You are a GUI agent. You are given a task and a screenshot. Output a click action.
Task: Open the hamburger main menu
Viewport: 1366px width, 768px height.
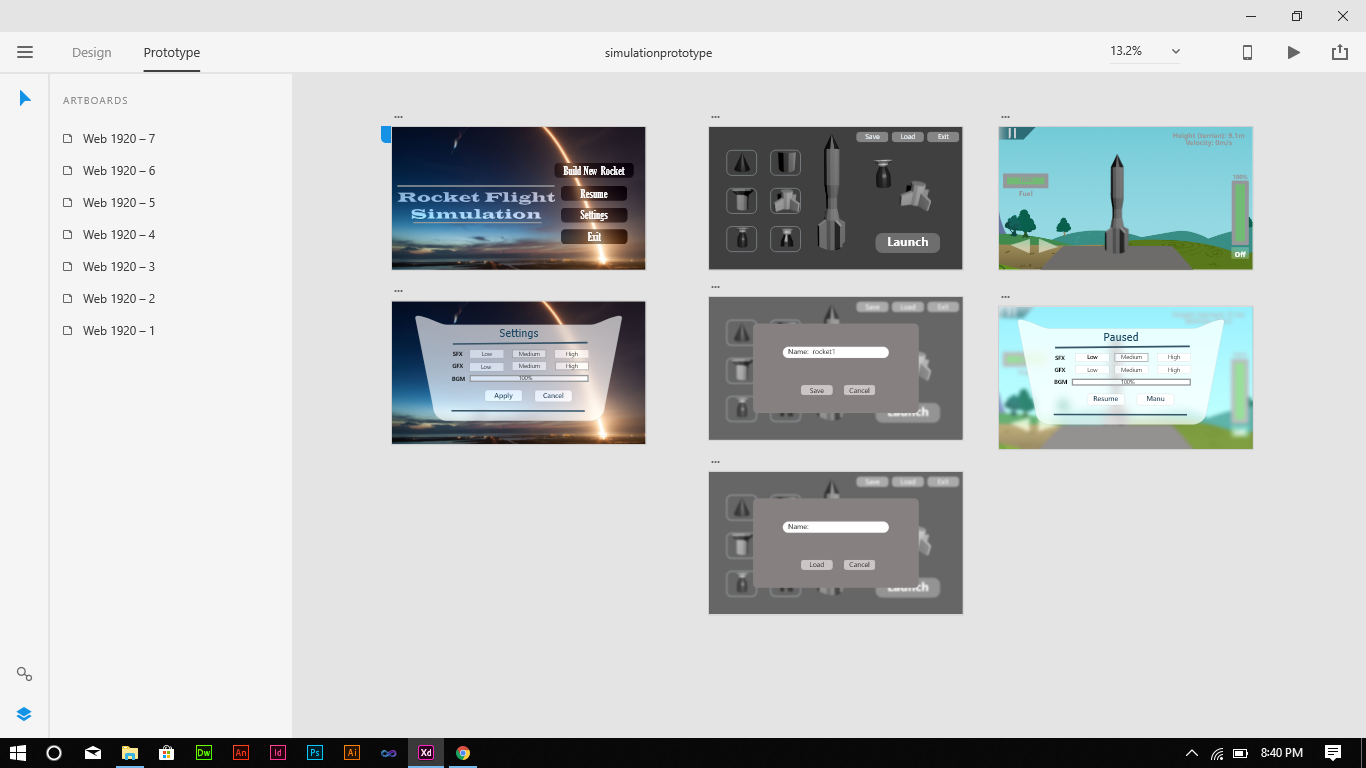tap(25, 52)
